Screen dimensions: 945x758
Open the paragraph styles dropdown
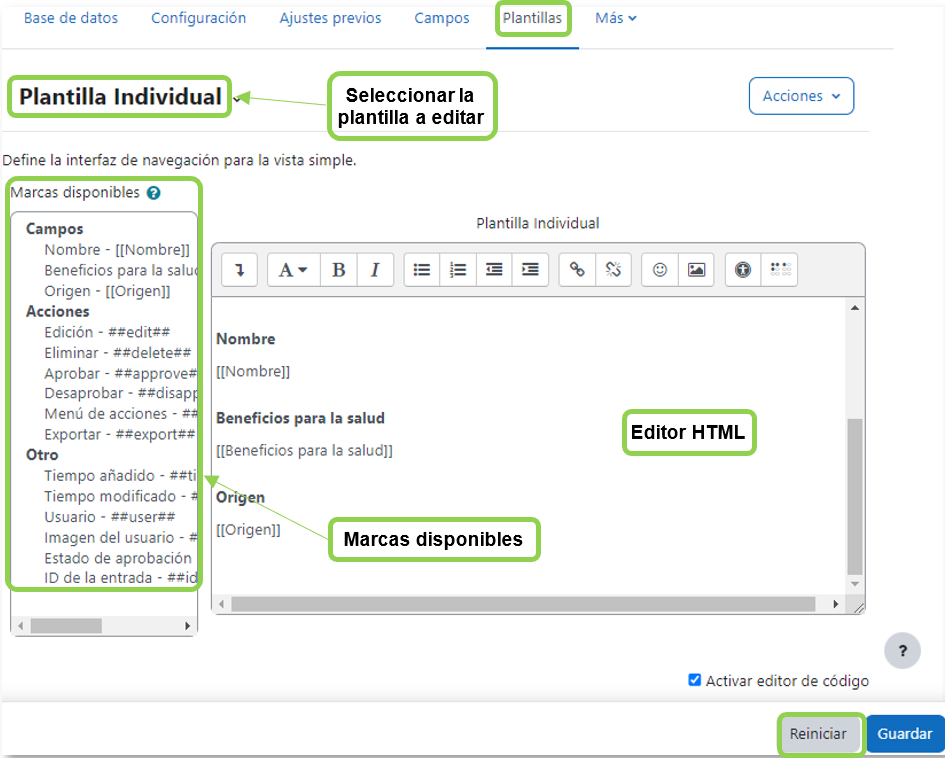click(293, 270)
